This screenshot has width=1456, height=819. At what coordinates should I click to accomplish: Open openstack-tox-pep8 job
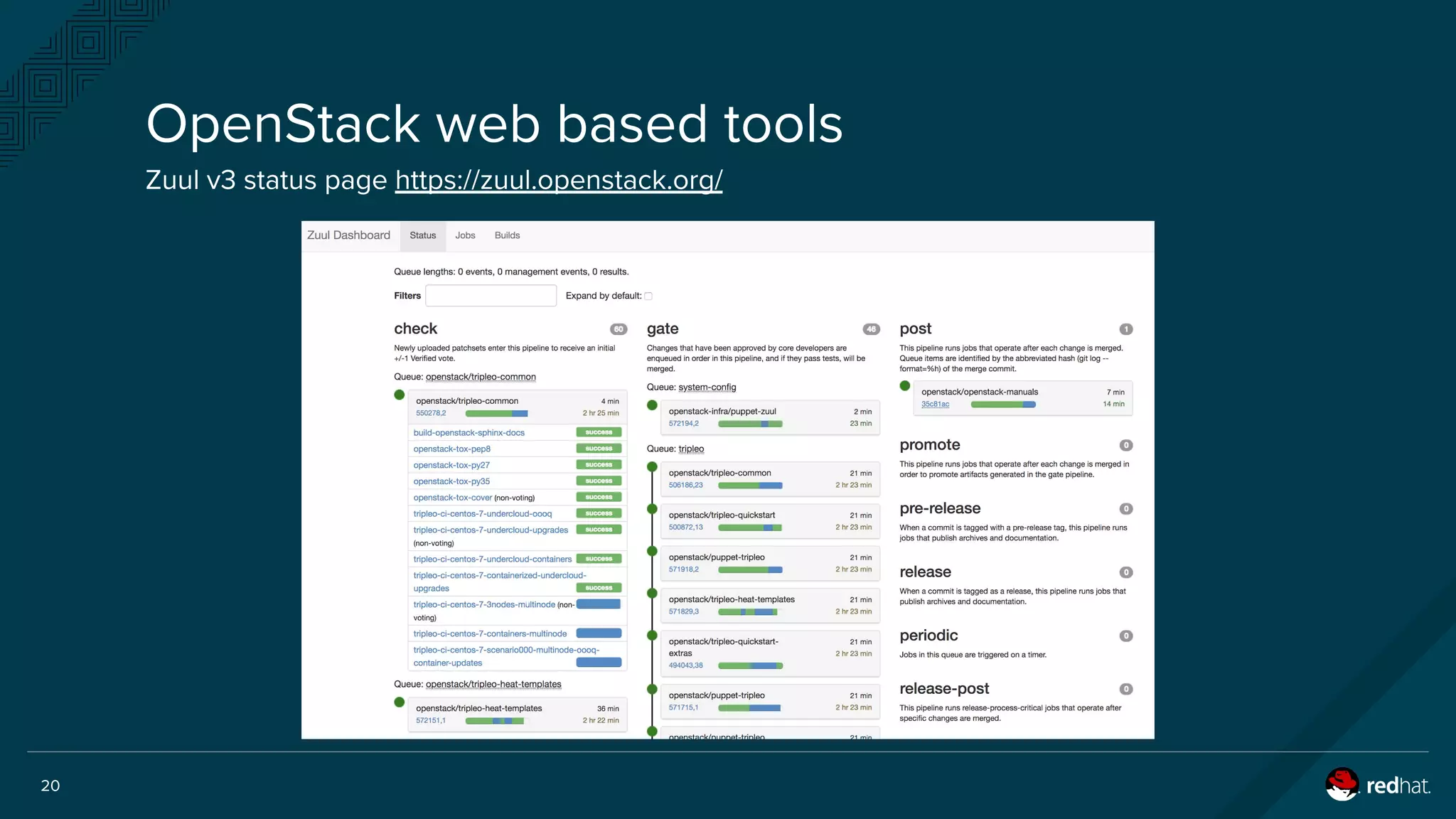click(x=452, y=449)
